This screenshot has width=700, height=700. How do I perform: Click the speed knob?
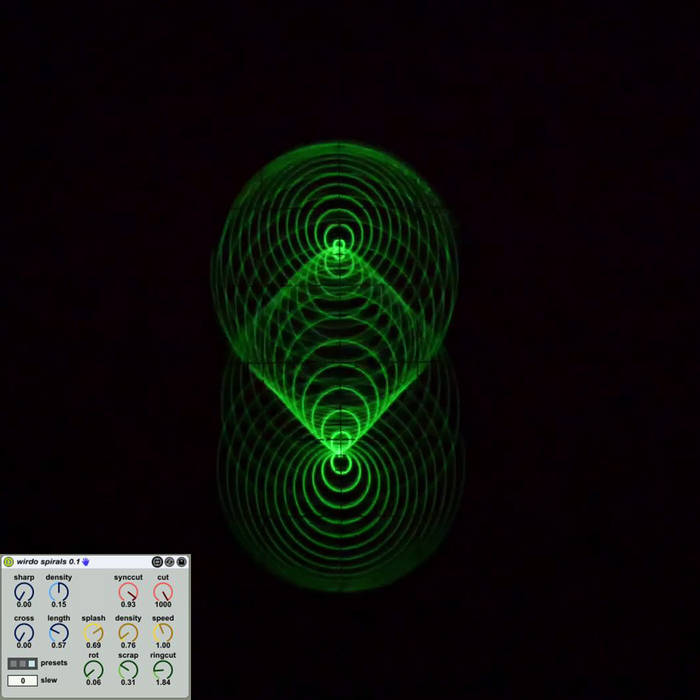[163, 633]
